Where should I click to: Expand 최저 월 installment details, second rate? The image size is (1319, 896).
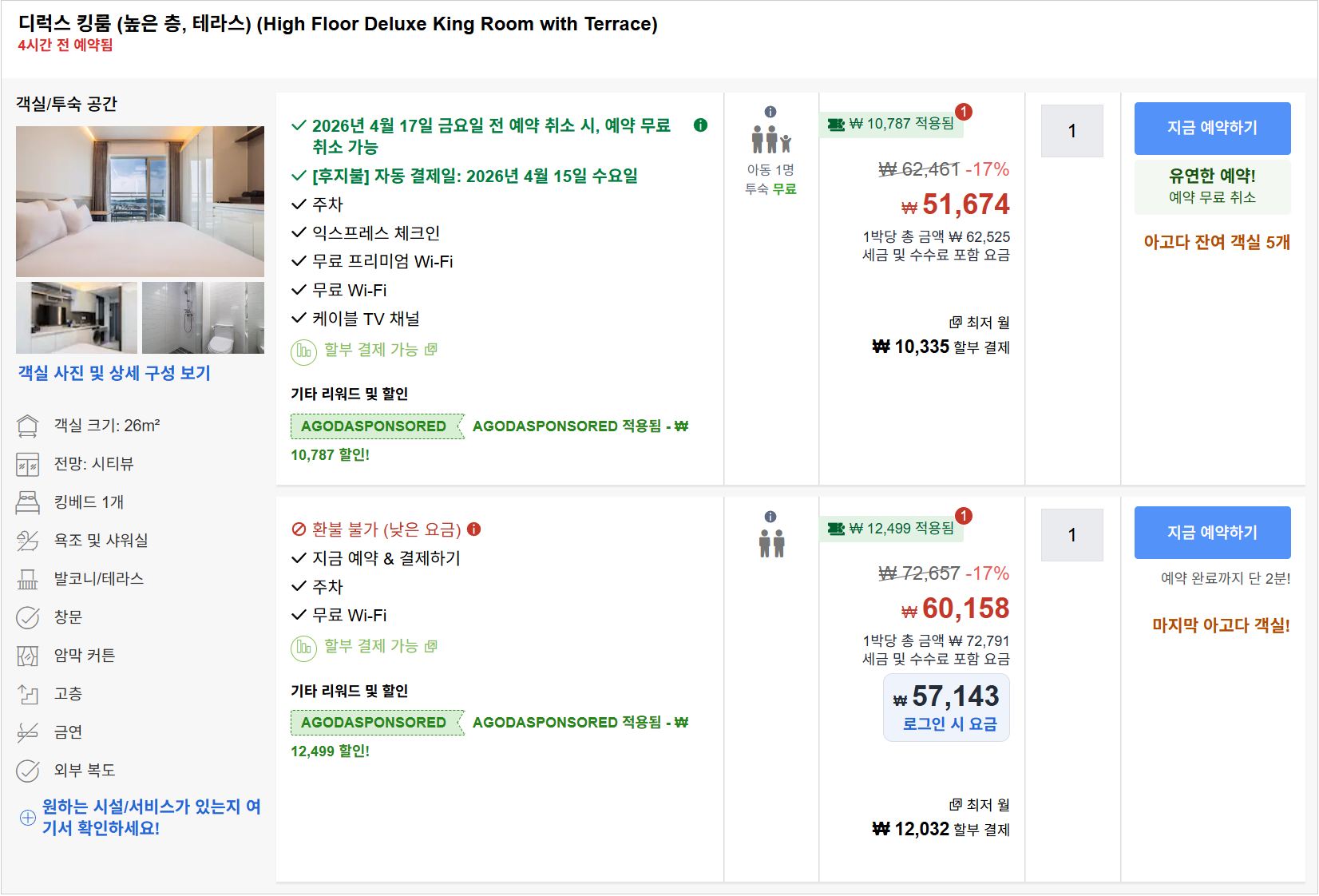979,805
